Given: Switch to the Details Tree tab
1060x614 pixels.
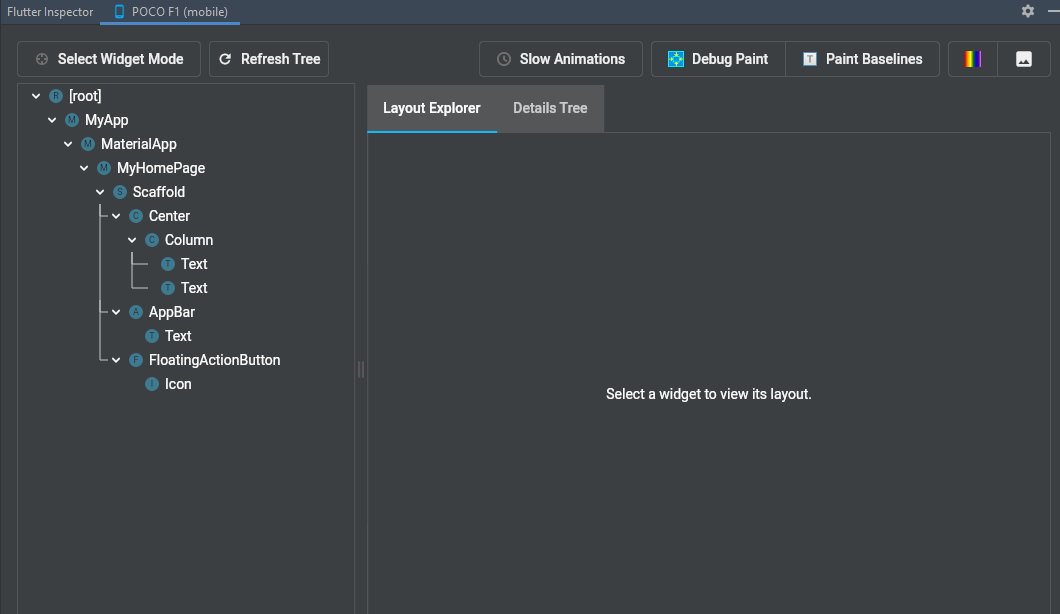Looking at the screenshot, I should [550, 108].
